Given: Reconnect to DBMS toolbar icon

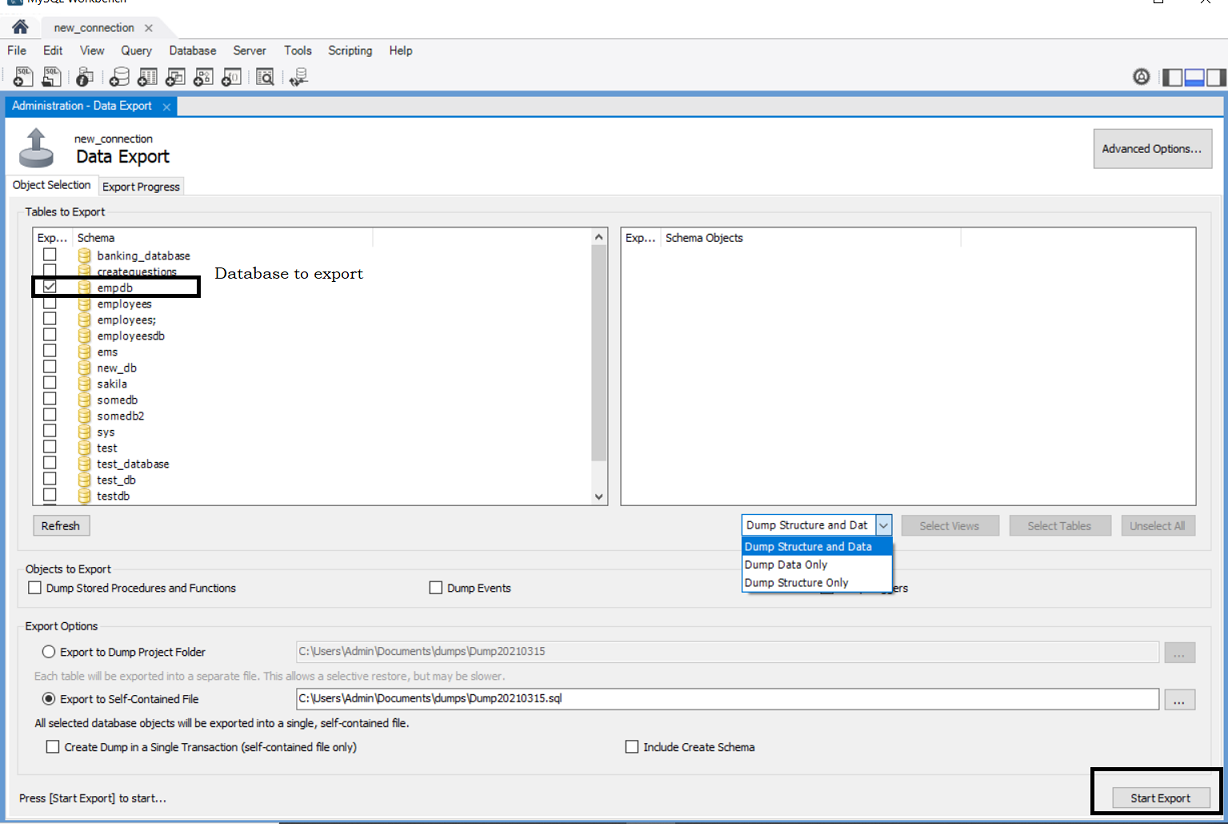Looking at the screenshot, I should pyautogui.click(x=298, y=76).
